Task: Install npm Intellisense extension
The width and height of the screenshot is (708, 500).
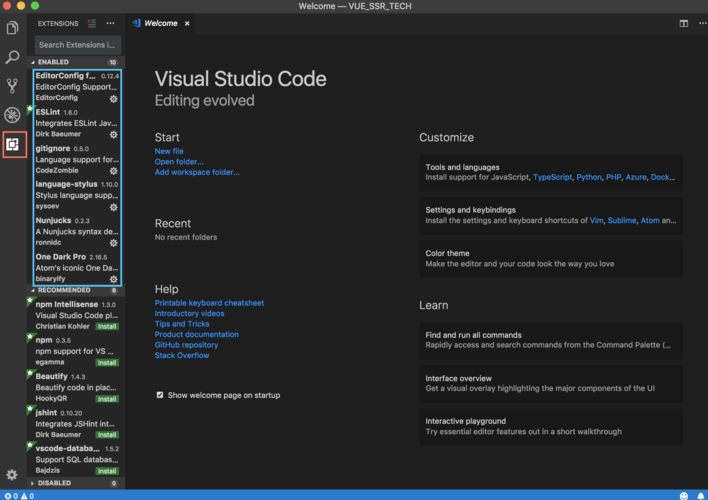Action: [x=107, y=326]
